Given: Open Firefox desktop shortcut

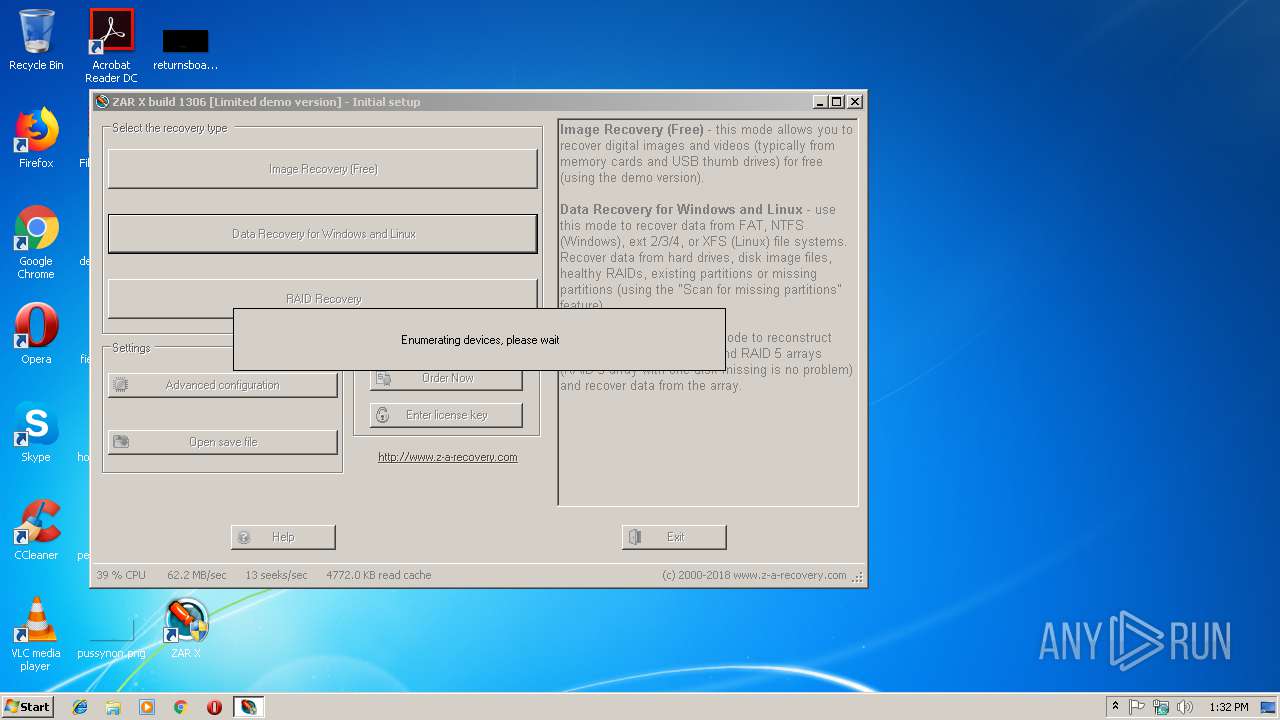Looking at the screenshot, I should click(x=36, y=138).
